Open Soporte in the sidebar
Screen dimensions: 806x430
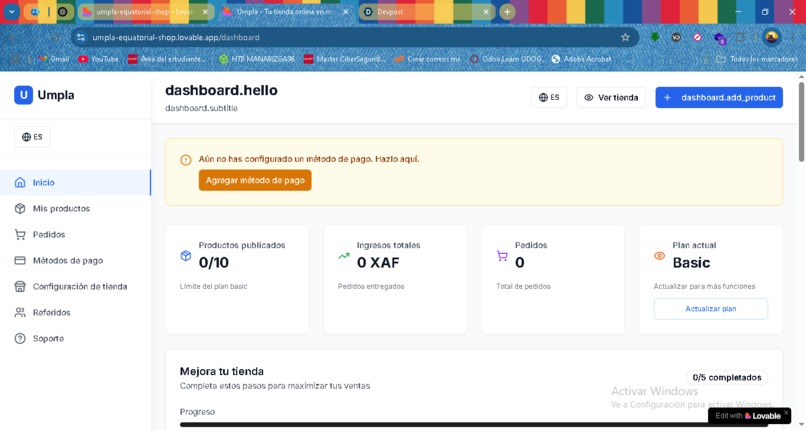point(76,339)
